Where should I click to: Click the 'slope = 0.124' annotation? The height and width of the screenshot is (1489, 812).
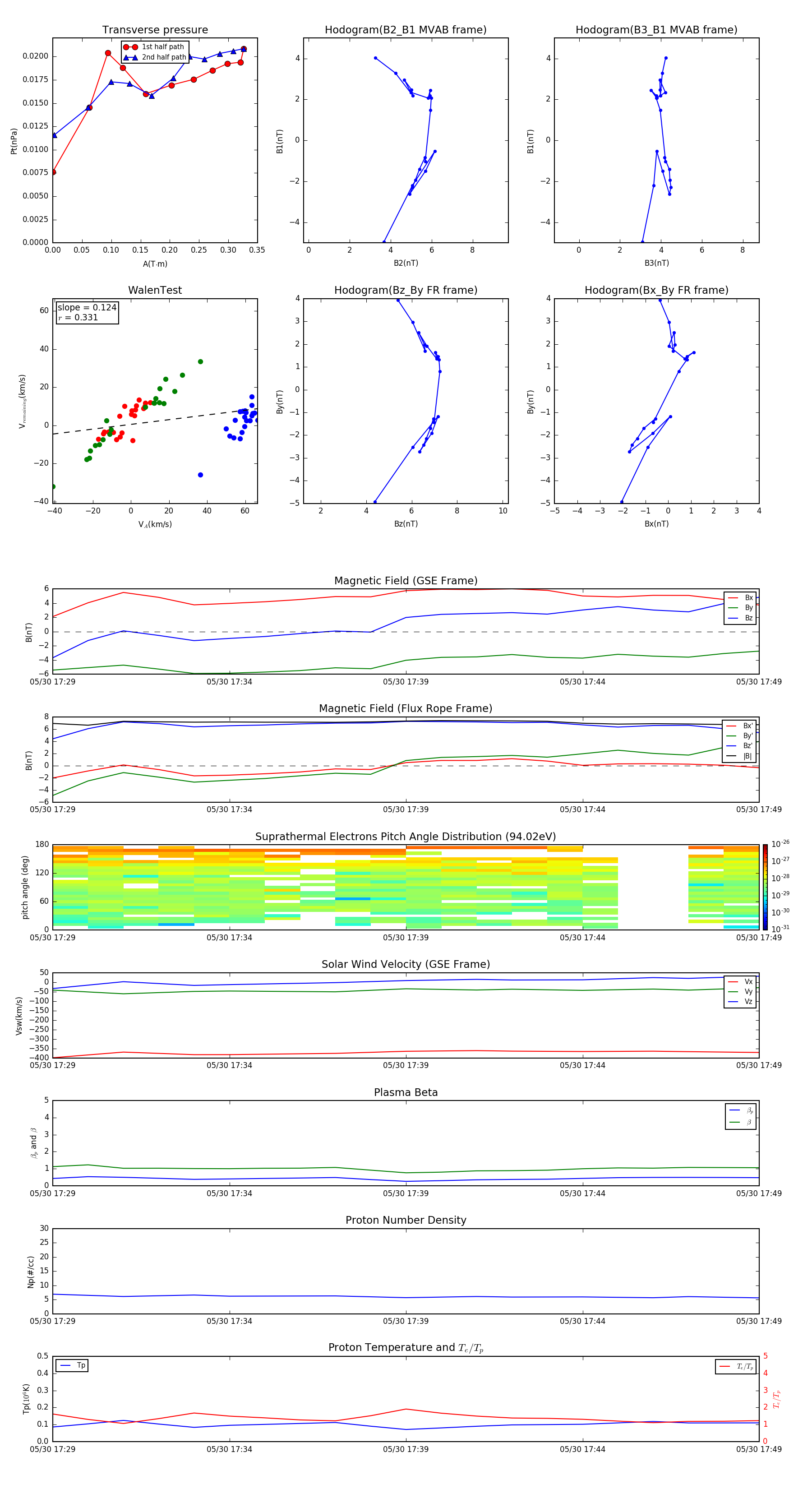(87, 308)
